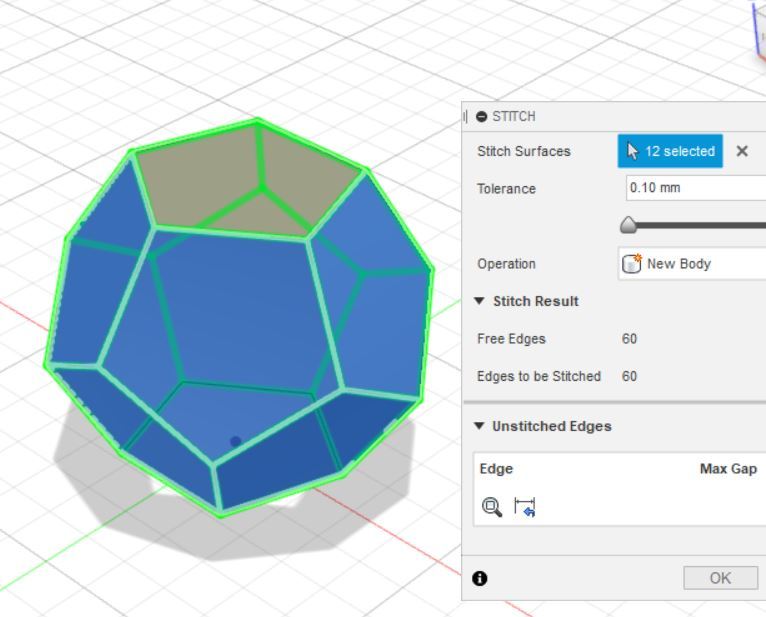Image resolution: width=766 pixels, height=617 pixels.
Task: Open the Operation New Body dropdown
Action: pyautogui.click(x=692, y=264)
